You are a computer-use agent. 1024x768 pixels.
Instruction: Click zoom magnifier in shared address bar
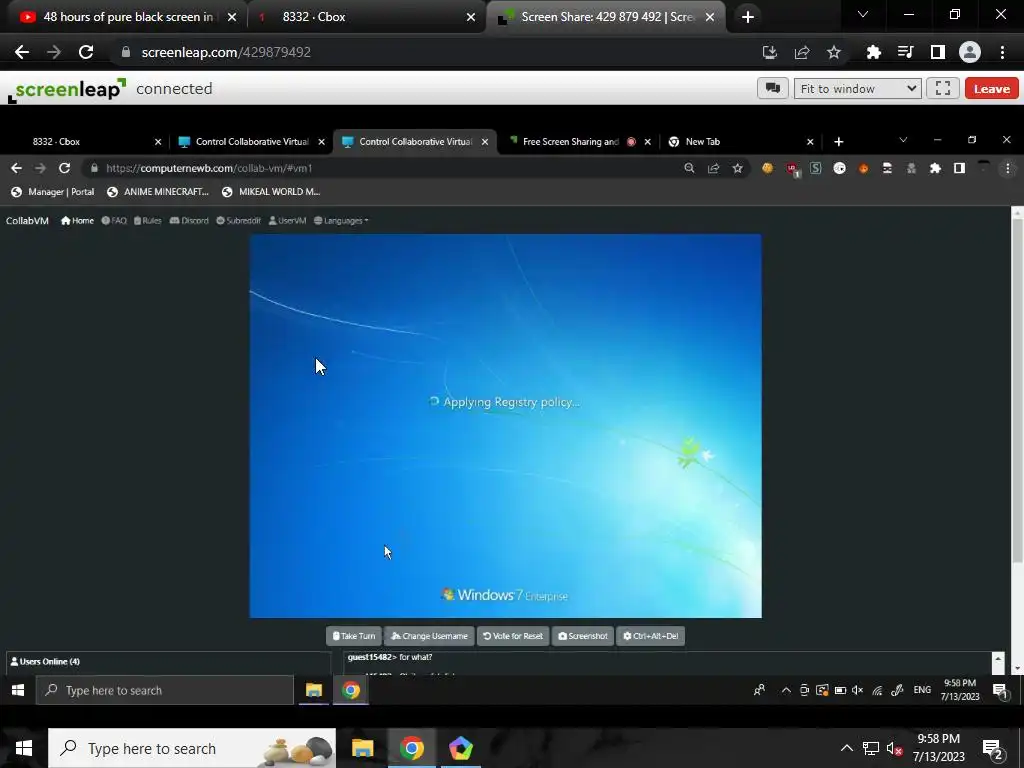pos(689,168)
